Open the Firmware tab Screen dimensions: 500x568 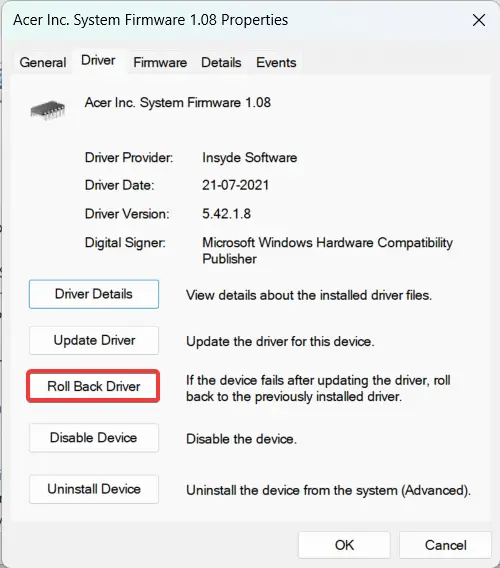160,62
